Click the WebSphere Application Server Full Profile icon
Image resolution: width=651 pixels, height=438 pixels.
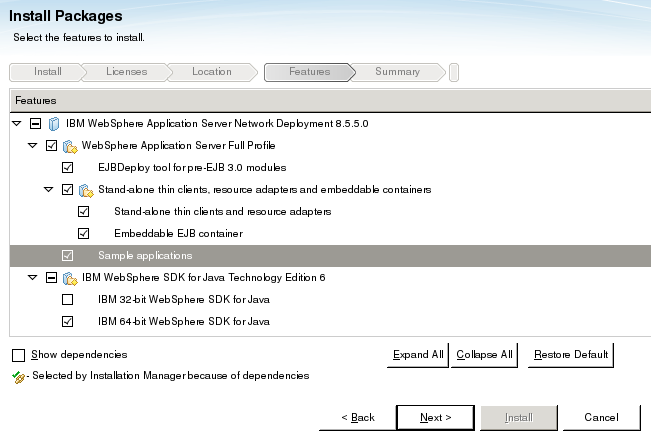coord(70,146)
